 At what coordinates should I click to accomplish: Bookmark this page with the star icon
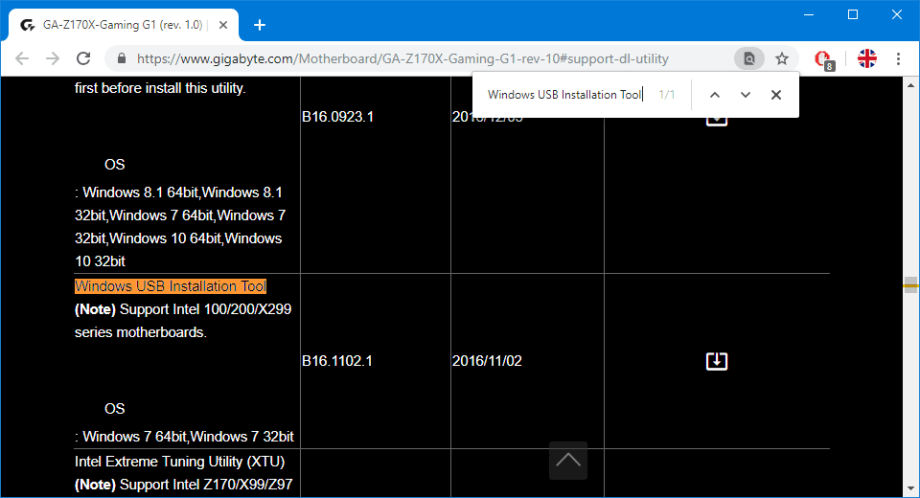click(x=782, y=59)
